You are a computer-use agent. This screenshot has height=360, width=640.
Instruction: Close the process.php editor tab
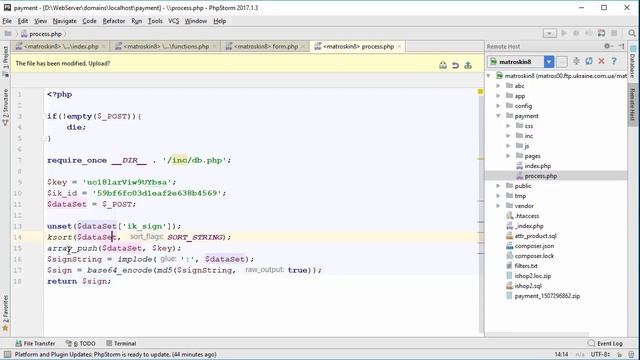pos(399,47)
